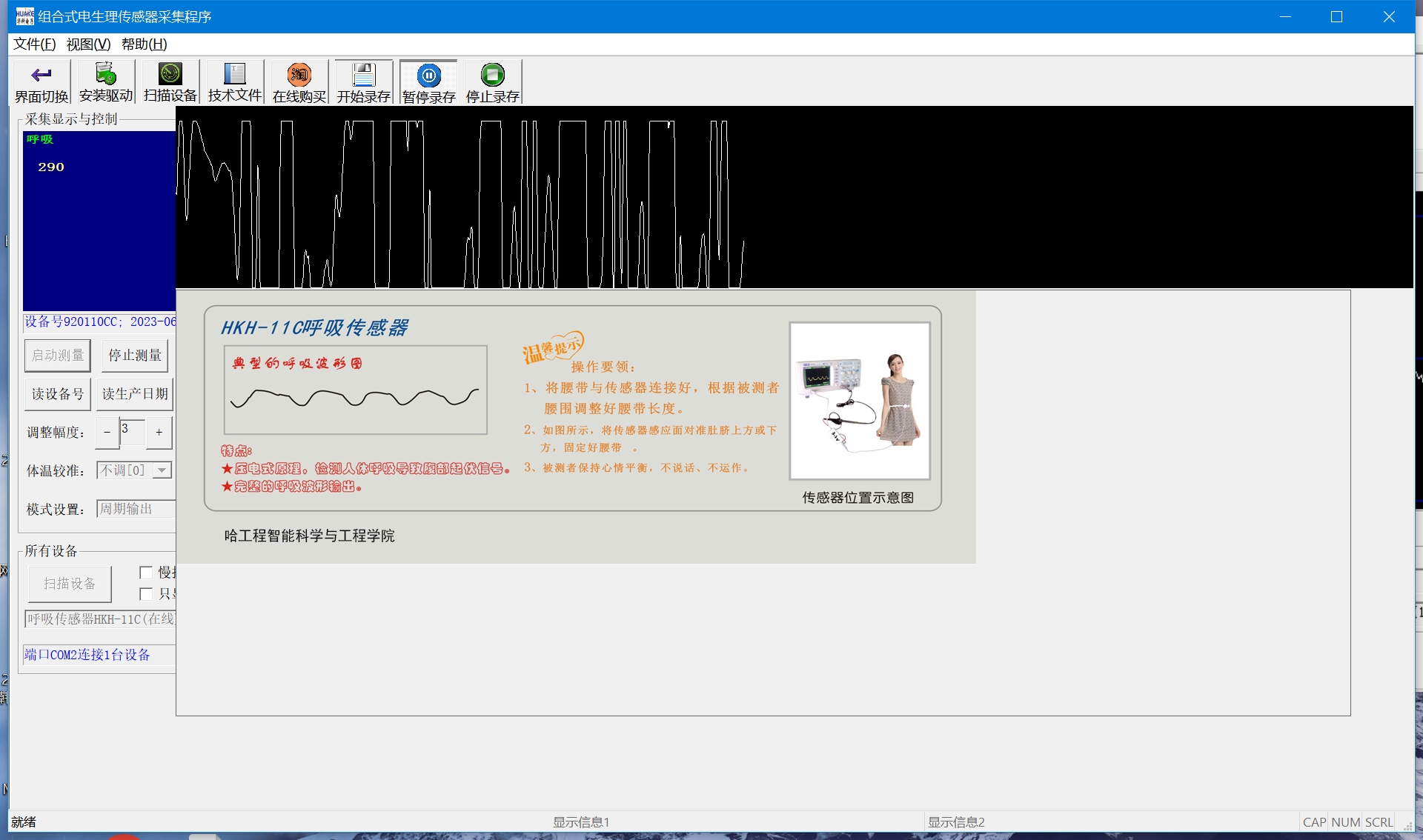Click the 读设备号 button
This screenshot has height=840, width=1423.
pos(58,394)
